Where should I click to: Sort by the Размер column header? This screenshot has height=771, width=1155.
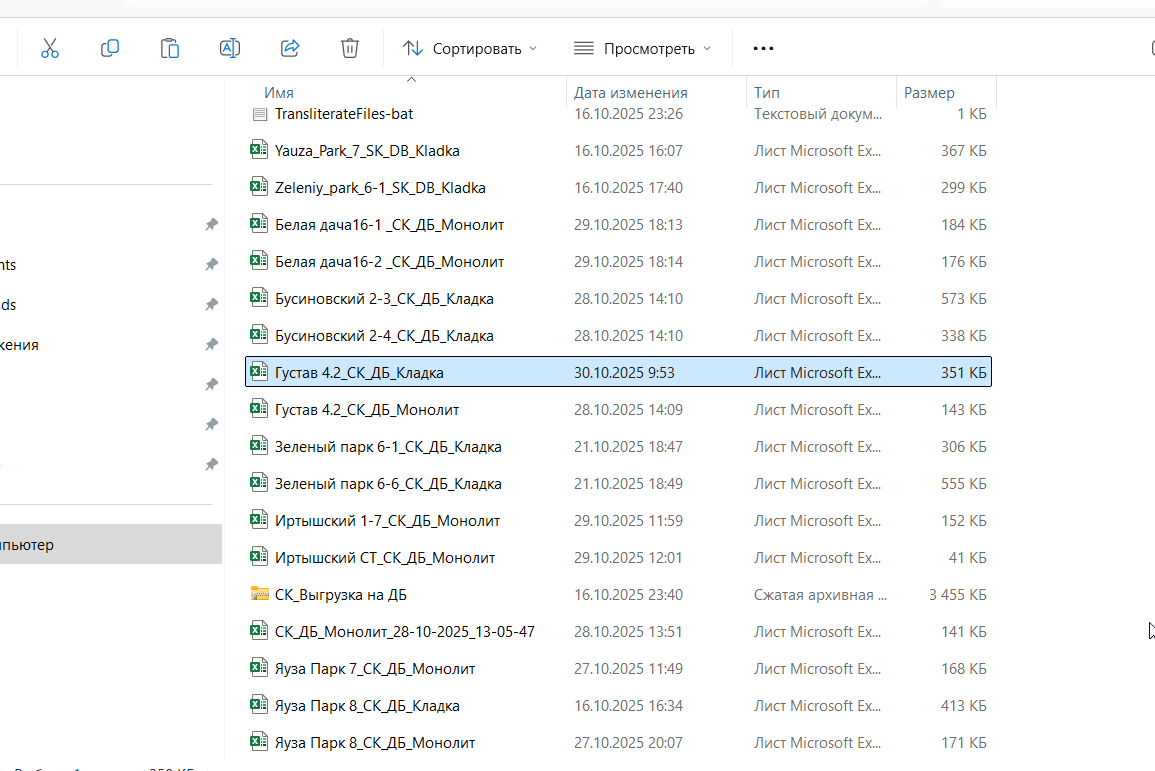[x=930, y=93]
